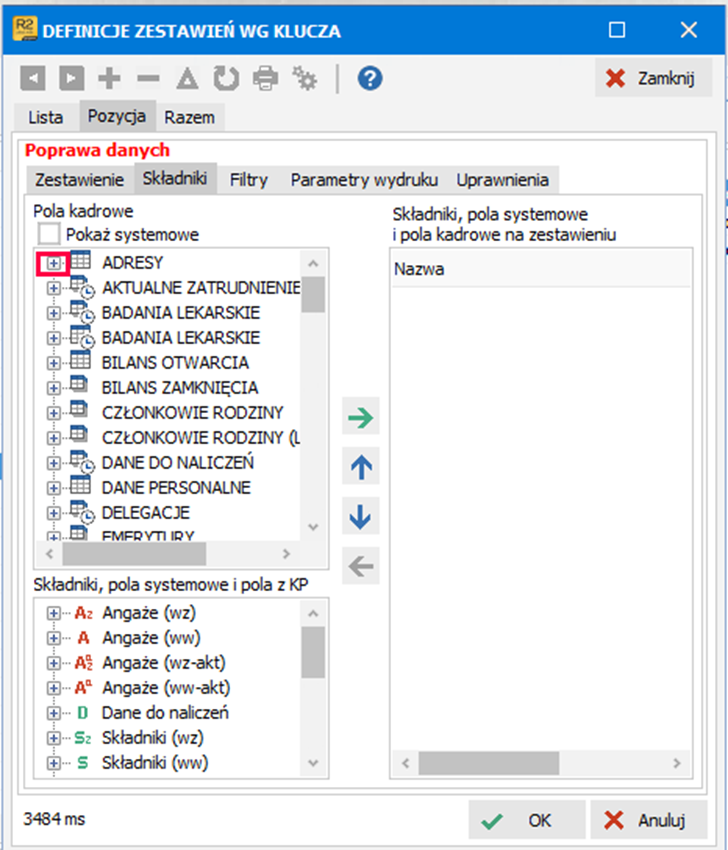The width and height of the screenshot is (728, 850).
Task: Select the Składniki tab
Action: (x=175, y=178)
